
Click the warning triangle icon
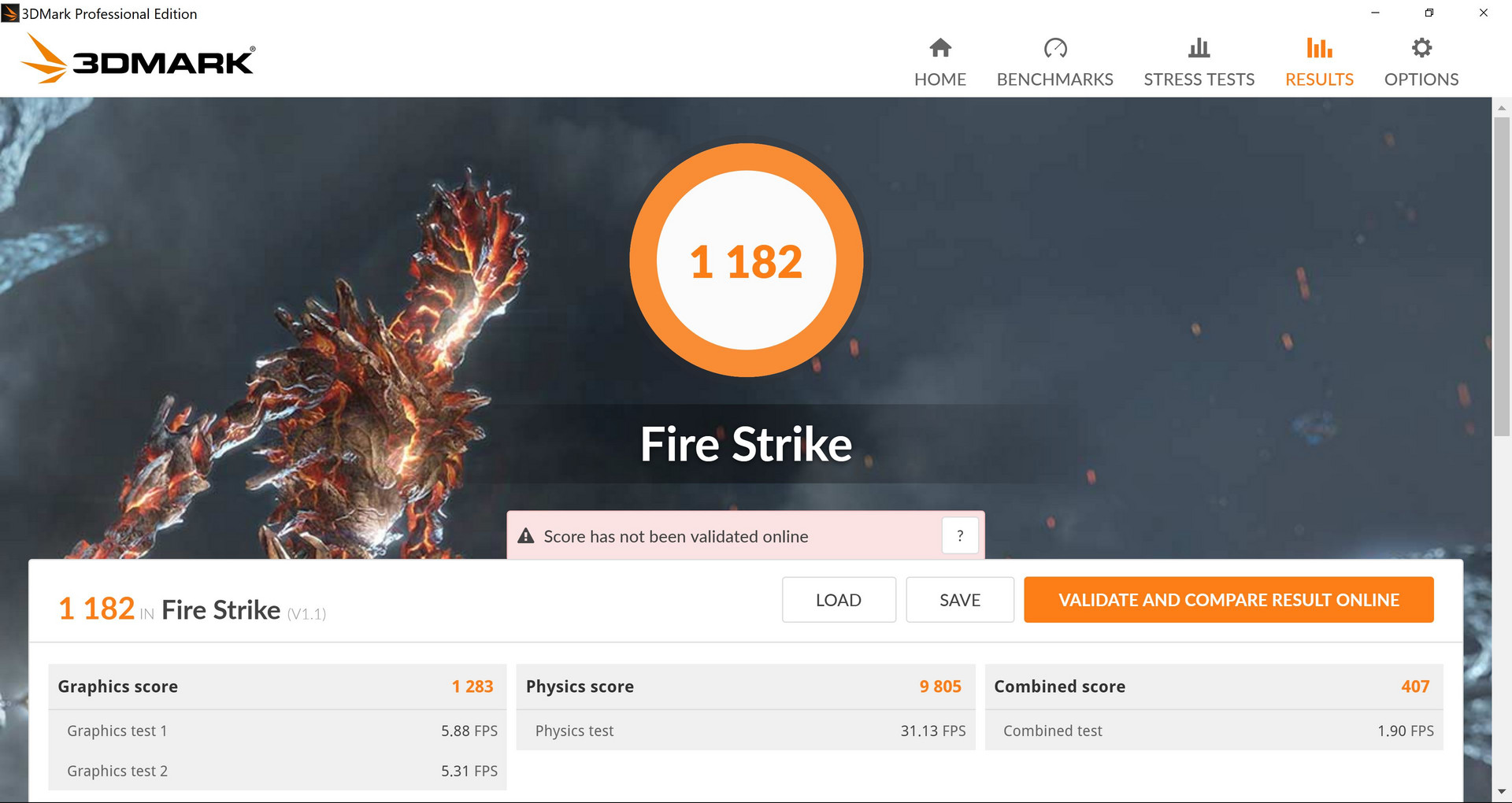526,536
